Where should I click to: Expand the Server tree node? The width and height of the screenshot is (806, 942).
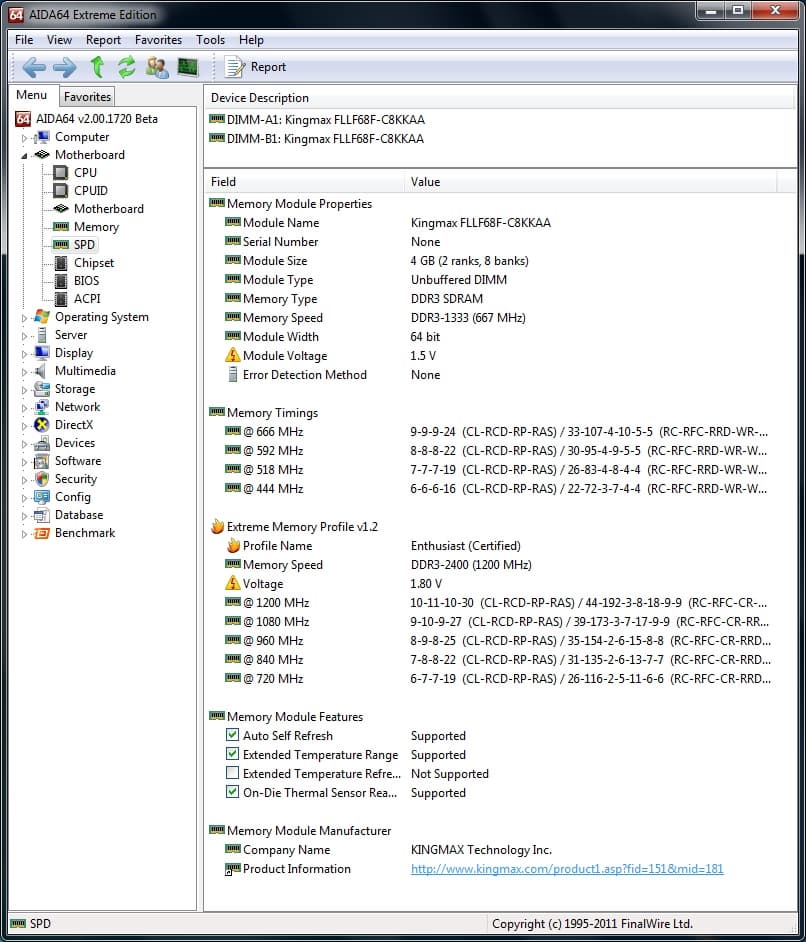[24, 336]
